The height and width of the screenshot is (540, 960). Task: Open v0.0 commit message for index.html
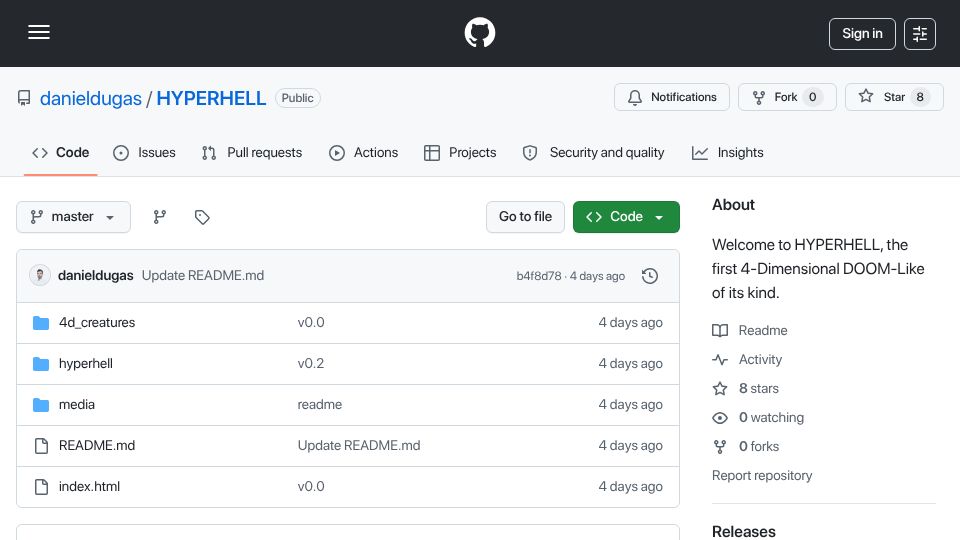coord(311,487)
